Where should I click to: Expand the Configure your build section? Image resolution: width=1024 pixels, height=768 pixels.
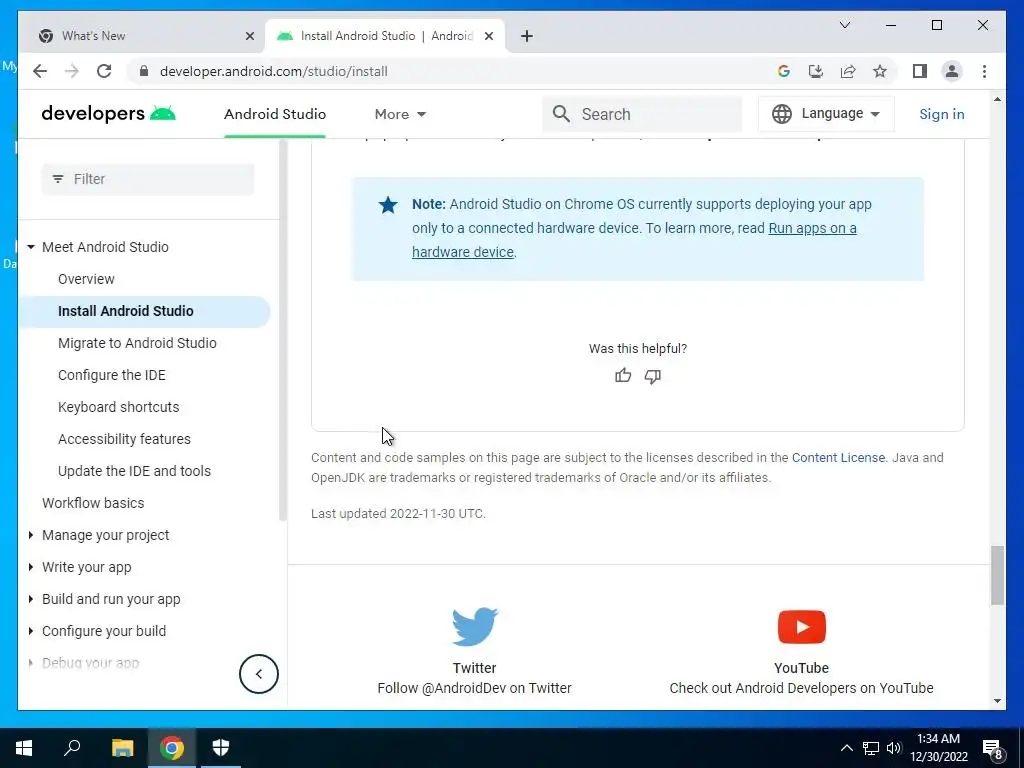click(31, 631)
